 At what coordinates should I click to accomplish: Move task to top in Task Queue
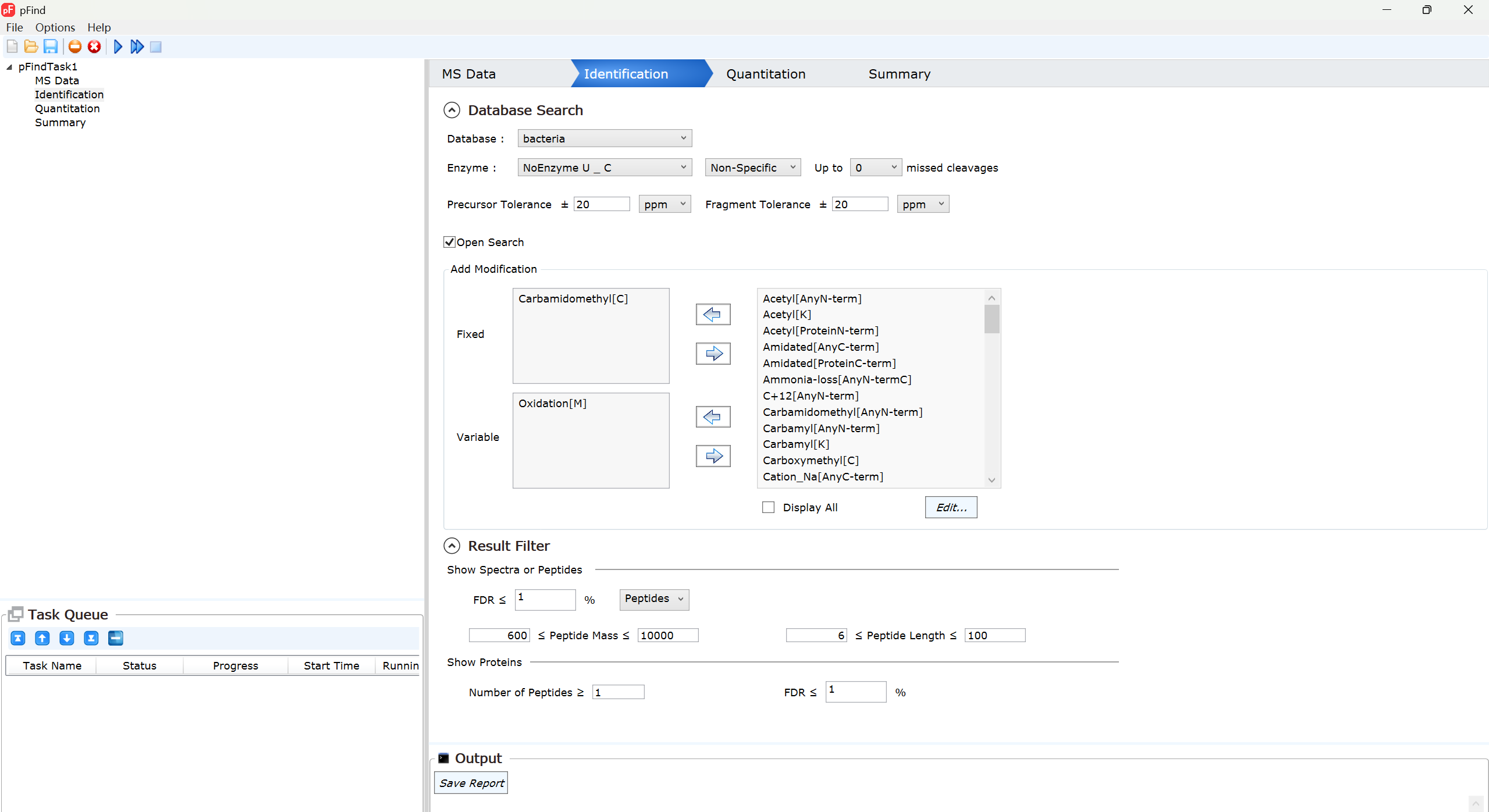point(18,638)
